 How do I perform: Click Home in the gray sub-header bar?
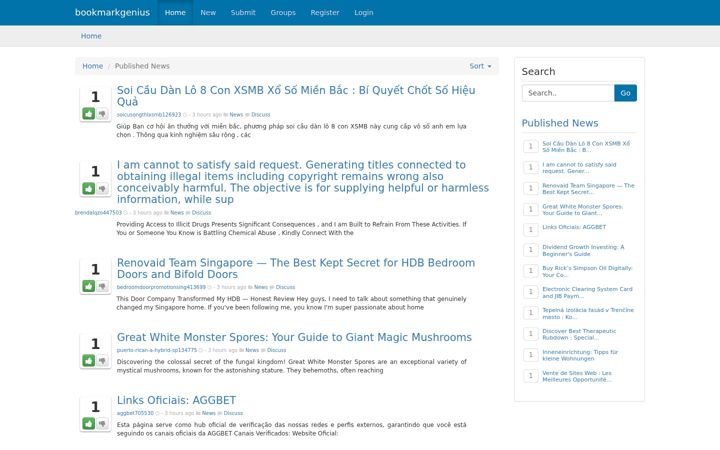point(91,36)
